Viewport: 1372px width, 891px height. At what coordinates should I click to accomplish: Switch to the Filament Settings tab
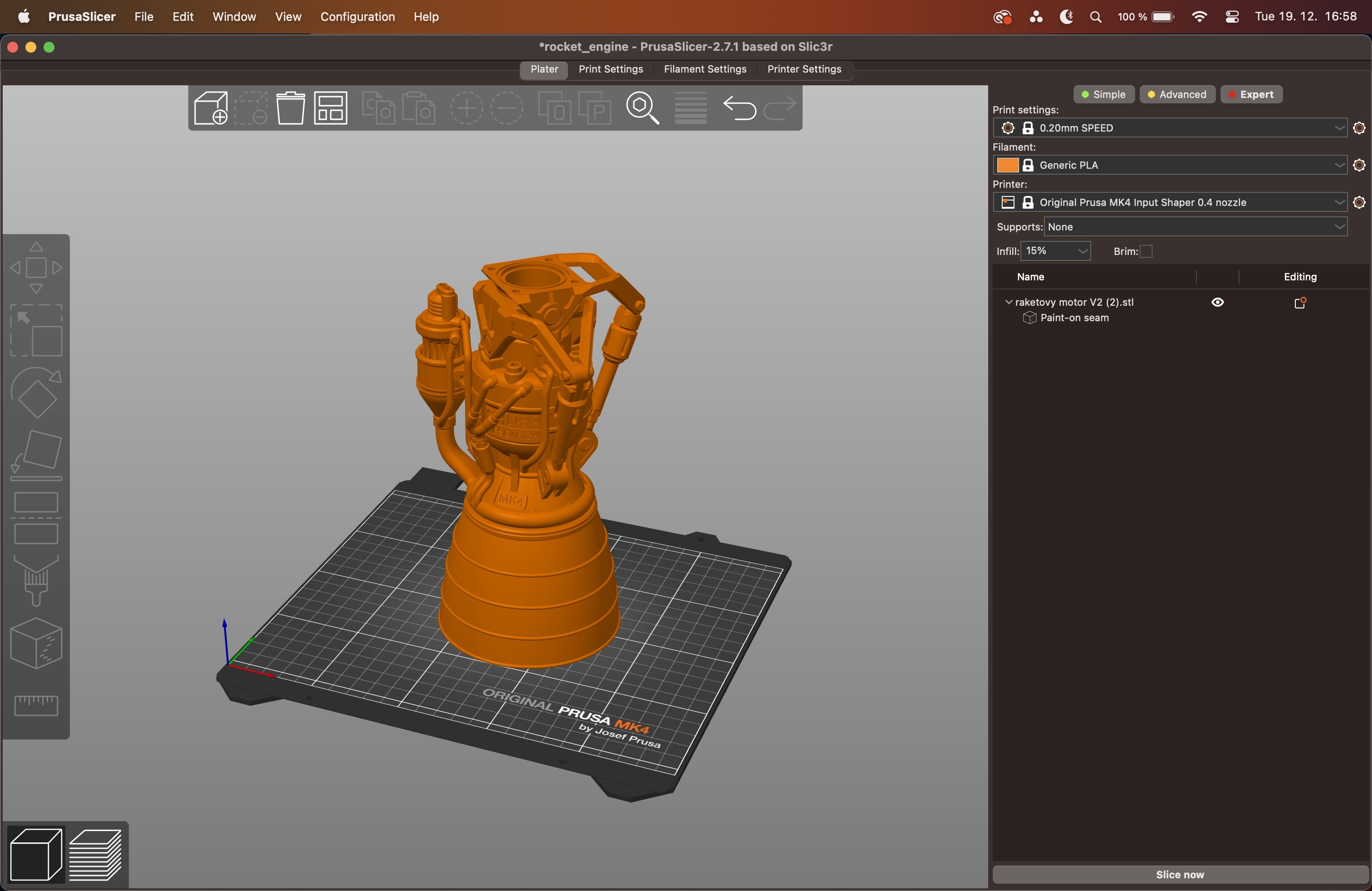coord(705,69)
